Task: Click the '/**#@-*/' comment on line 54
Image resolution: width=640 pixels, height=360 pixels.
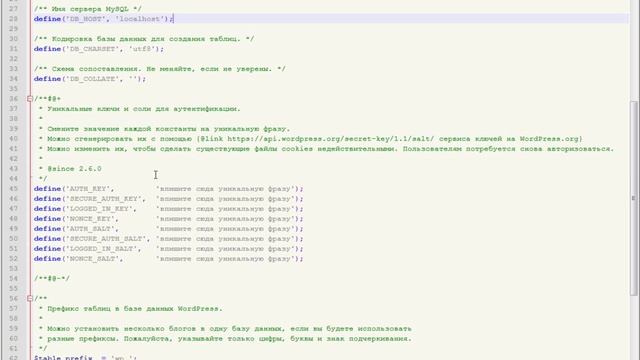Action: pyautogui.click(x=52, y=278)
